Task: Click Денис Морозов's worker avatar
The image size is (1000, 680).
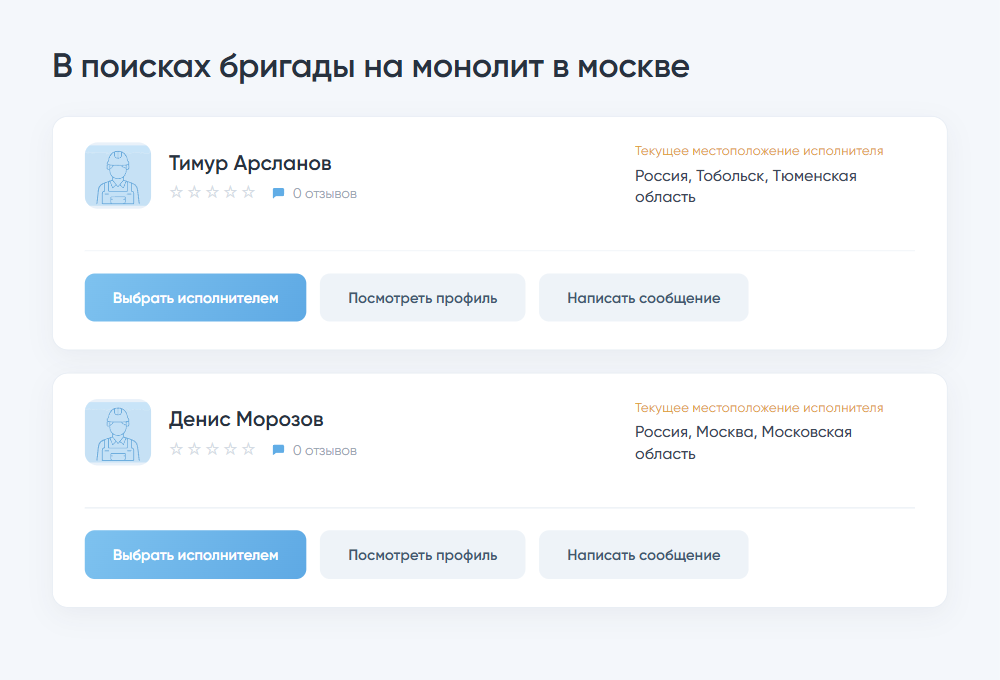Action: [x=118, y=432]
